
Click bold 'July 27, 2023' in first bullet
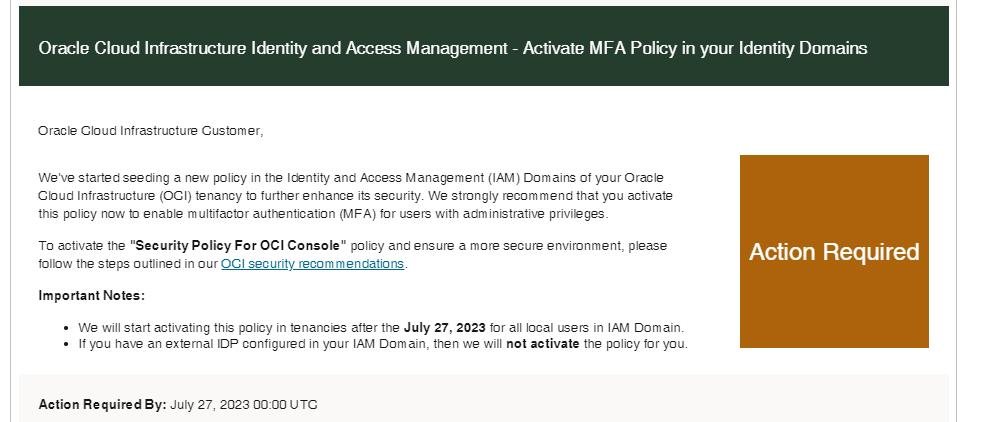click(444, 328)
